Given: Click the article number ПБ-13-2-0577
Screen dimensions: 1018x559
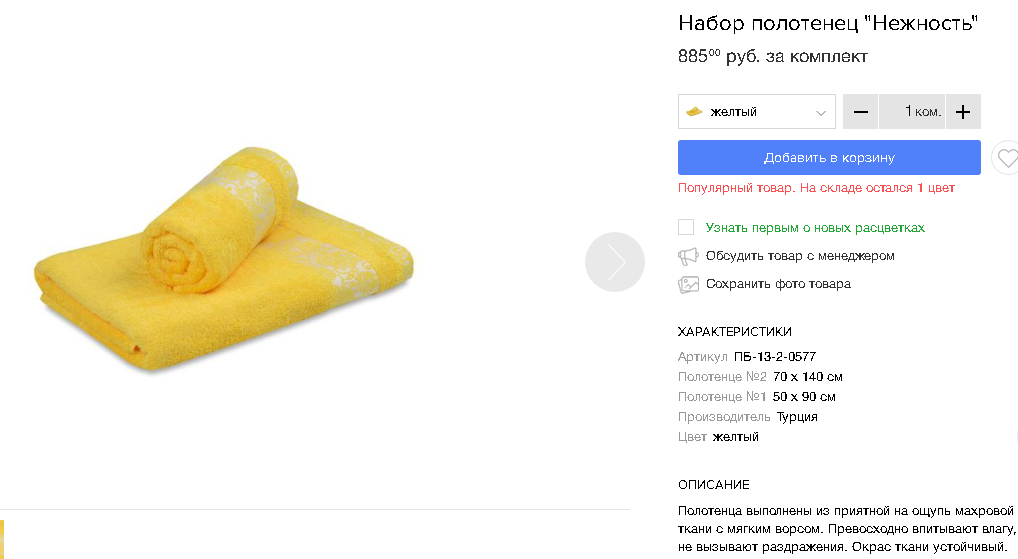Looking at the screenshot, I should [775, 357].
